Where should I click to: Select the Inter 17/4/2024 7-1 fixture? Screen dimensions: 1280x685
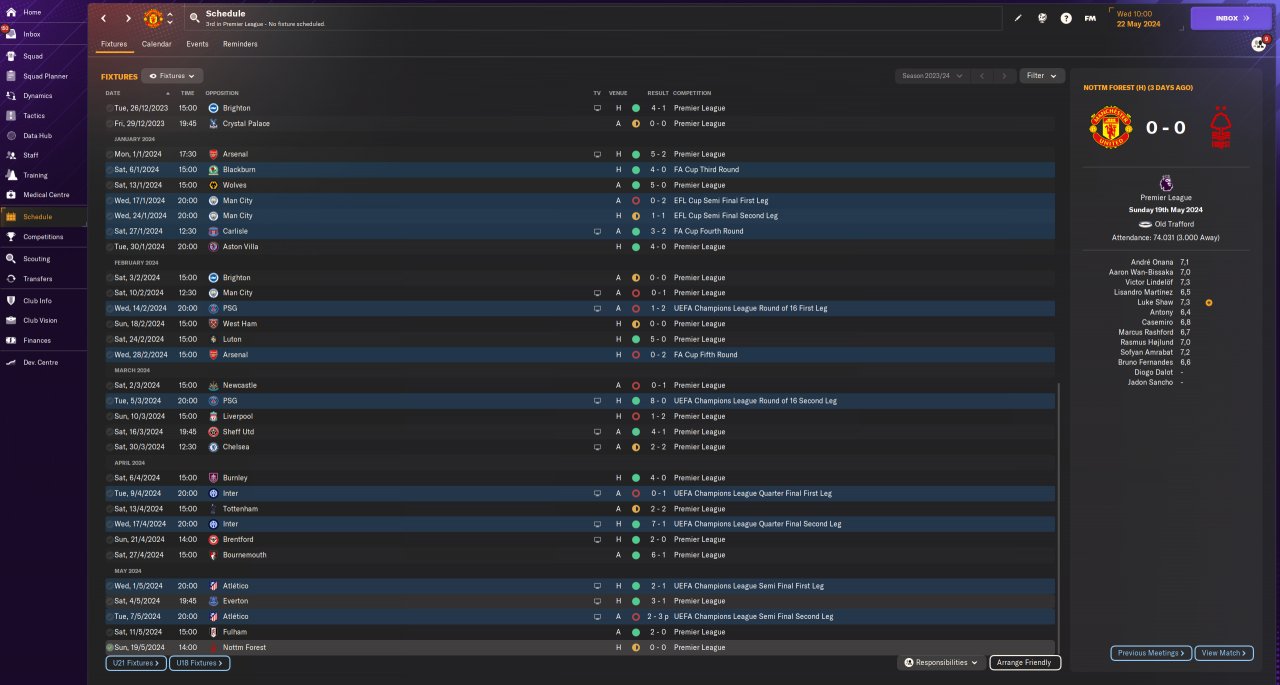[x=579, y=524]
